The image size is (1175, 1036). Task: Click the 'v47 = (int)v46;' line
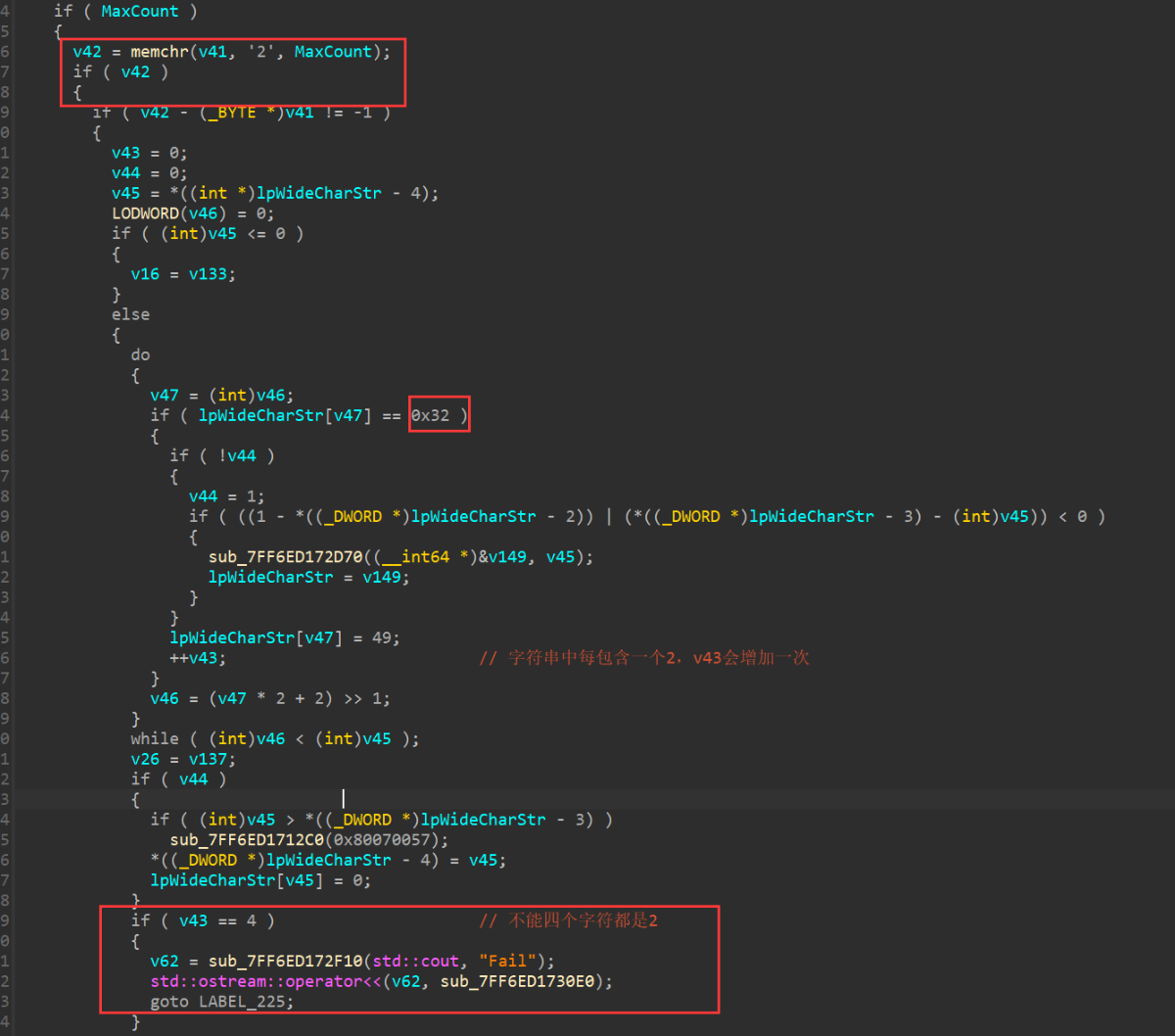pos(221,396)
